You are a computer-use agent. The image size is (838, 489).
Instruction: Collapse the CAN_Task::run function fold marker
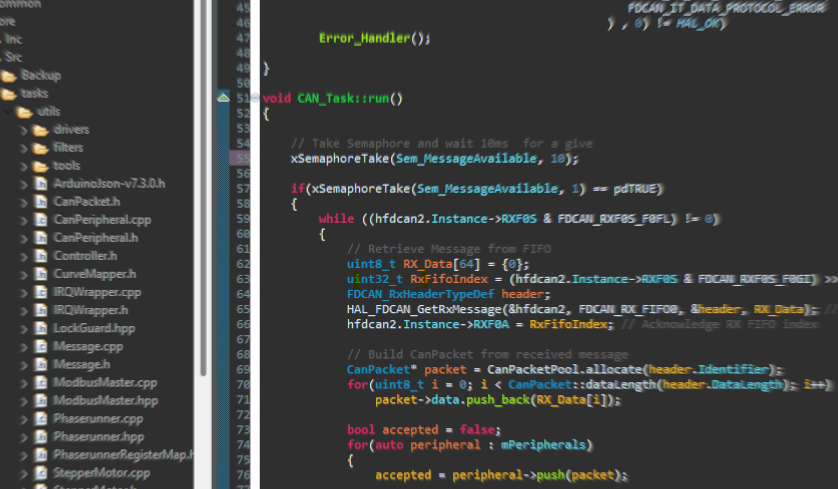coord(225,98)
